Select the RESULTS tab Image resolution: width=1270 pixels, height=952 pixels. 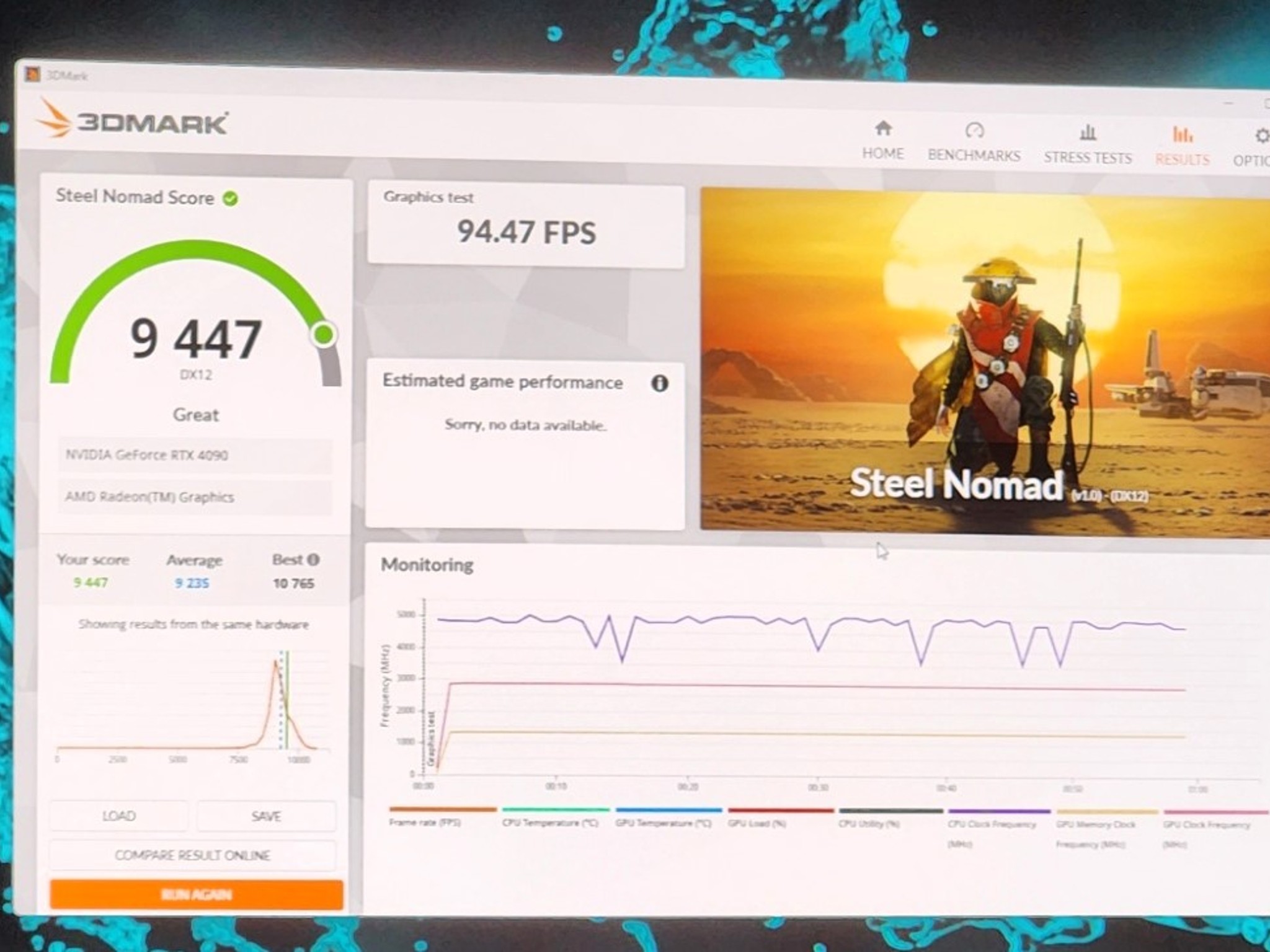1182,147
